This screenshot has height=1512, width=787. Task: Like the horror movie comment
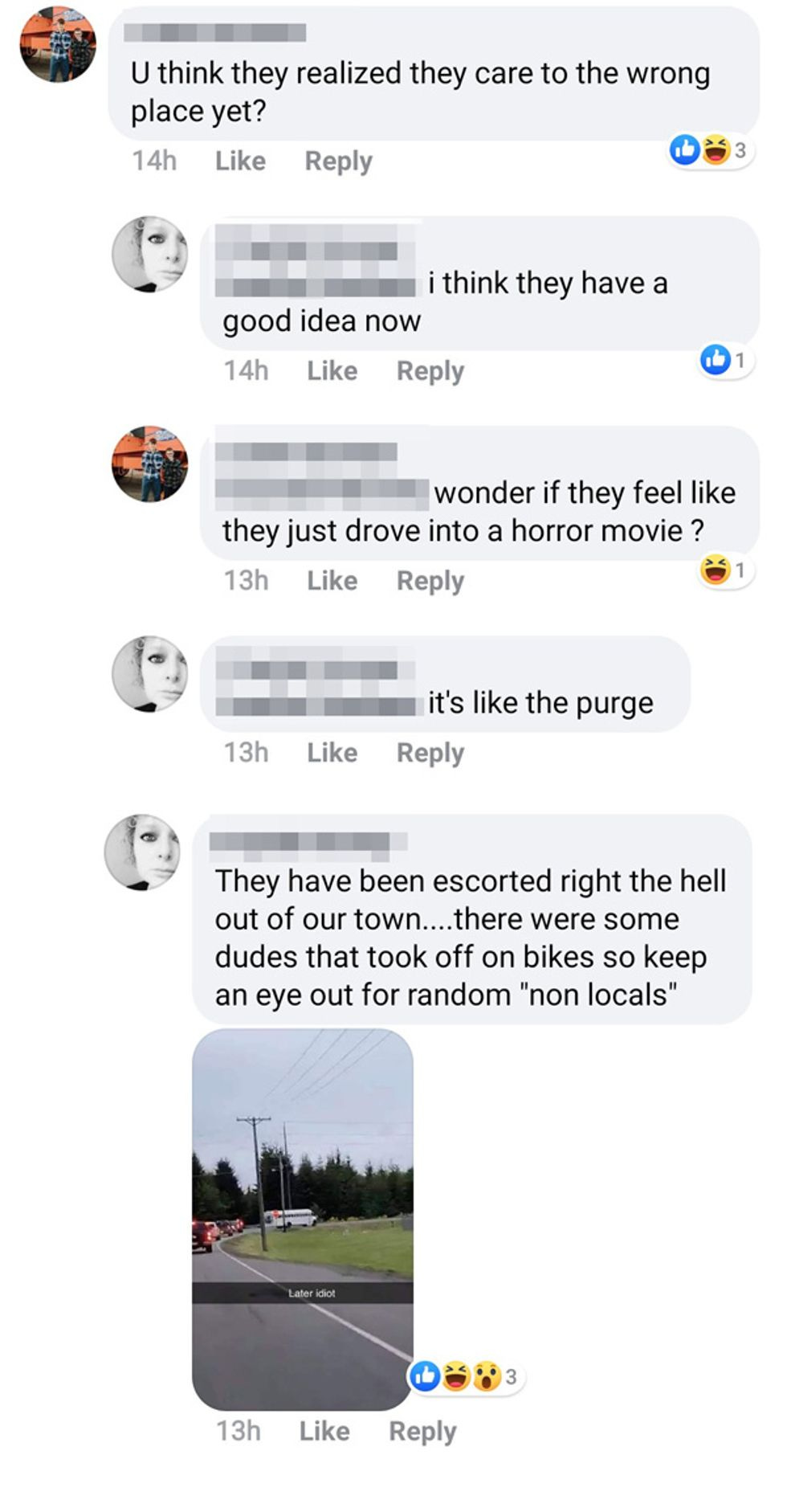(332, 580)
